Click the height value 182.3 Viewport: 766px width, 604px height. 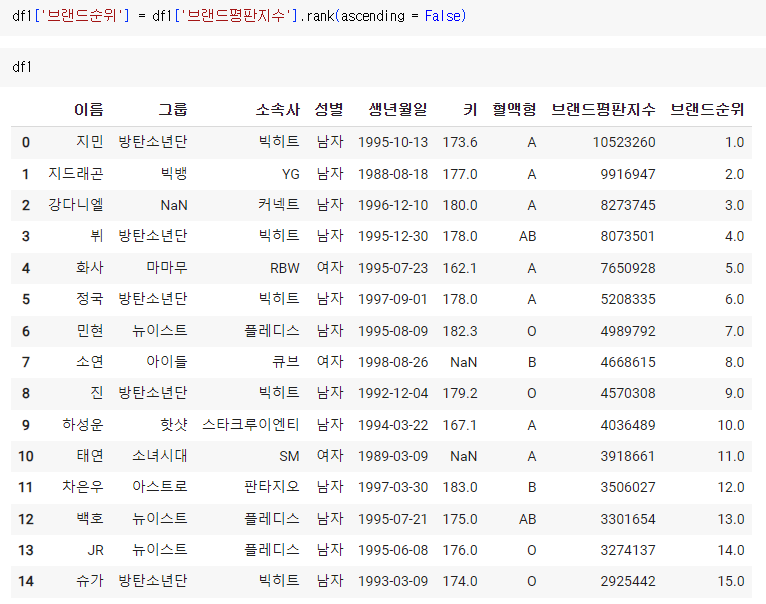(460, 331)
